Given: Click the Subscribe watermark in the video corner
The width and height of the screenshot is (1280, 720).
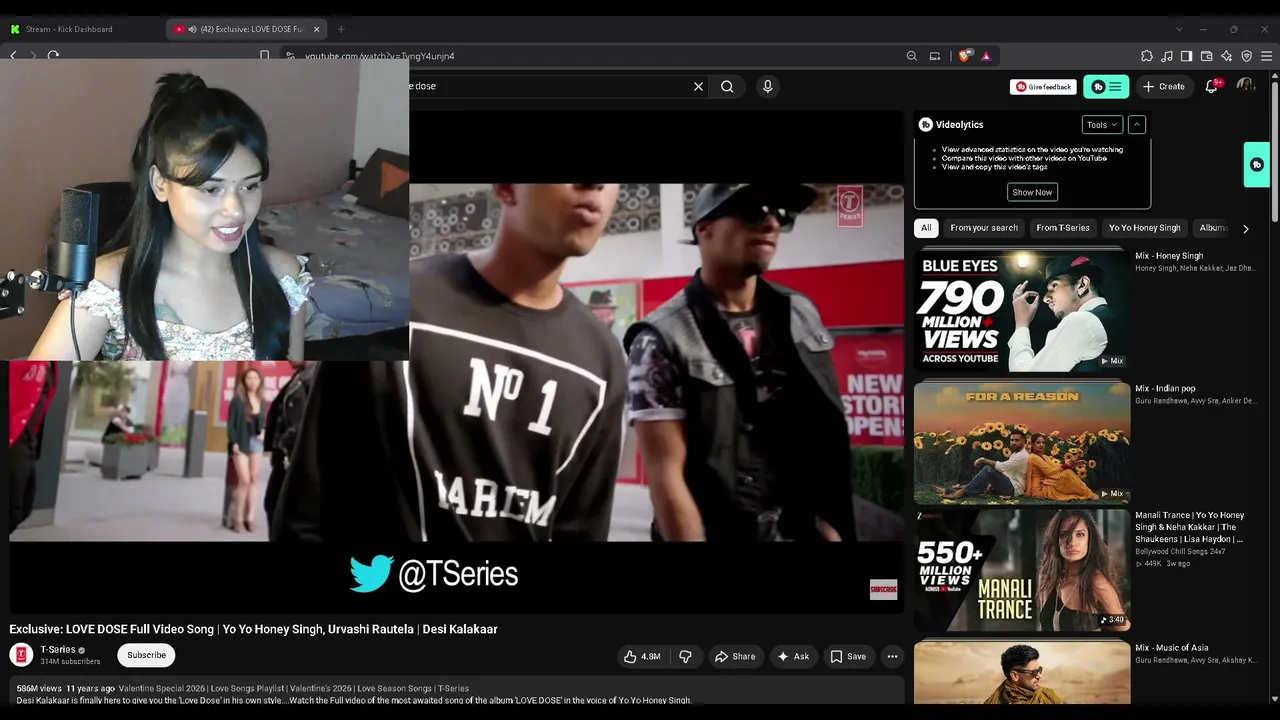Looking at the screenshot, I should pyautogui.click(x=883, y=590).
